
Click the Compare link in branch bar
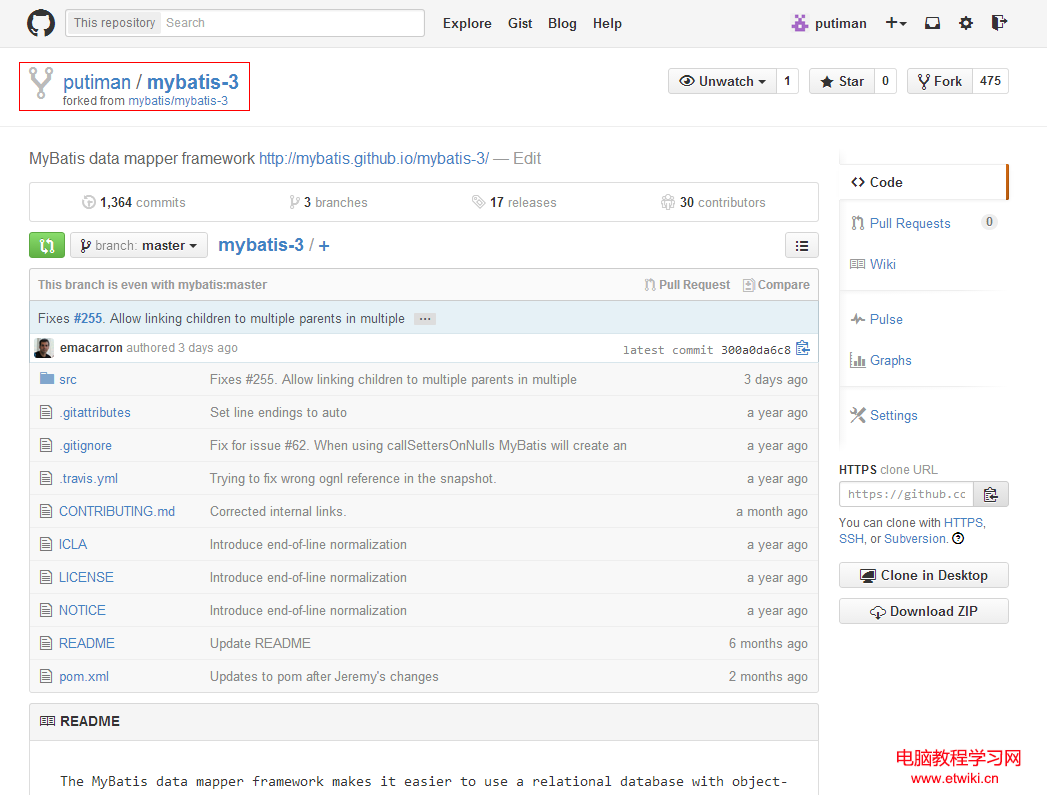point(776,285)
